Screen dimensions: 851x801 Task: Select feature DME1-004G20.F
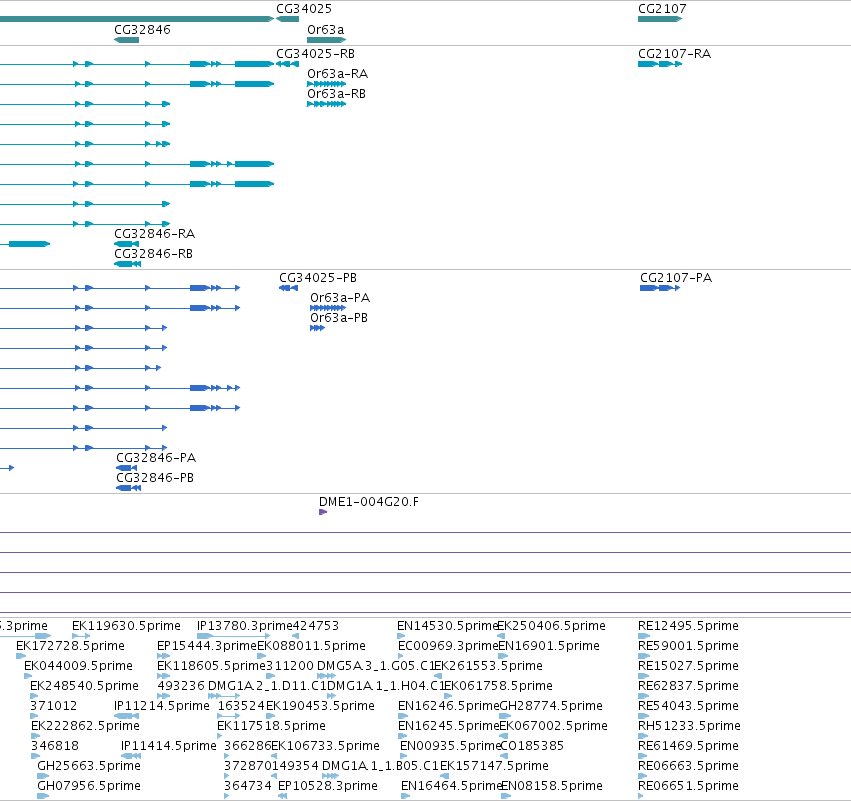pyautogui.click(x=323, y=512)
